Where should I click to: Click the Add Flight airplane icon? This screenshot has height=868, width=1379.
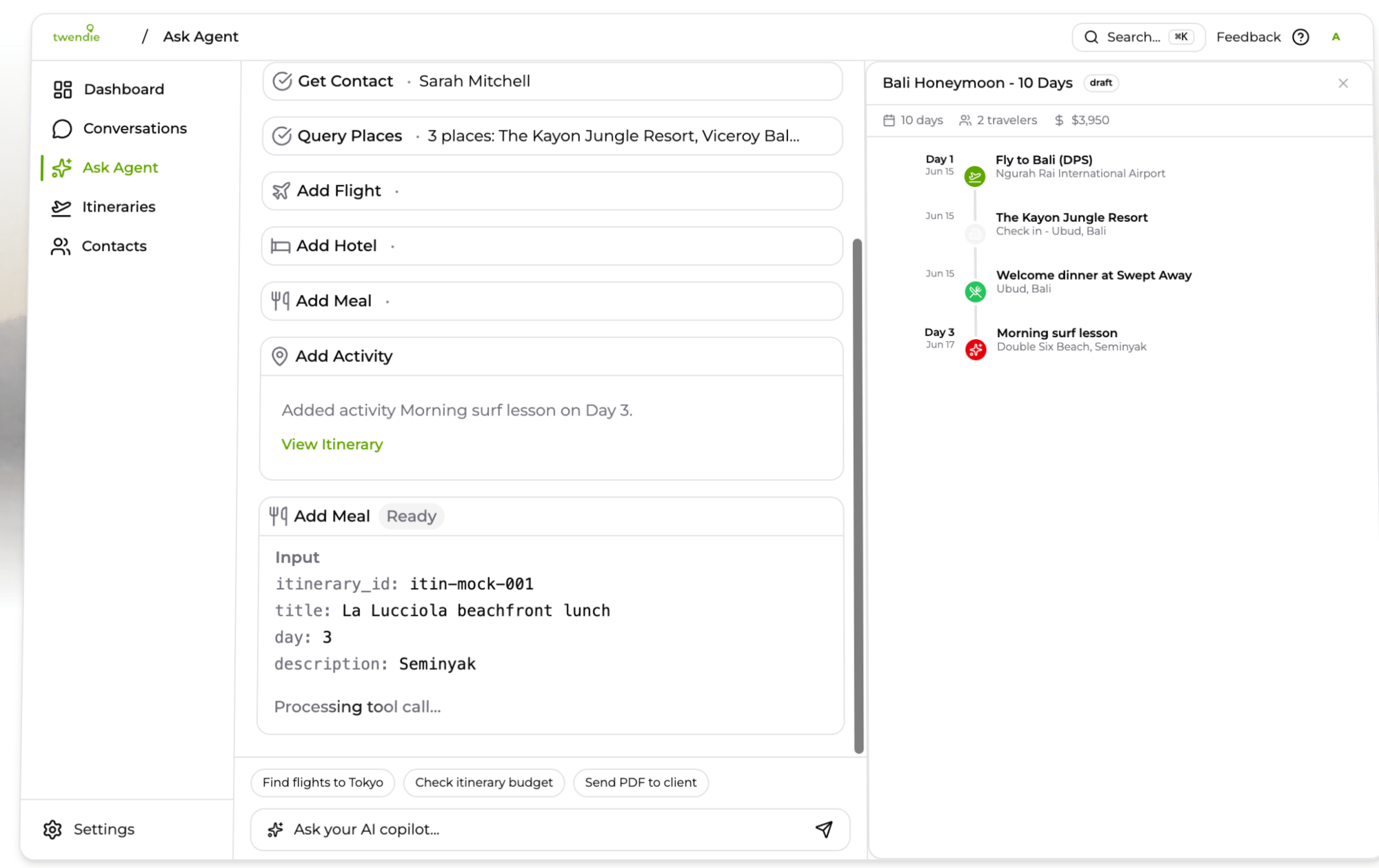(x=281, y=191)
